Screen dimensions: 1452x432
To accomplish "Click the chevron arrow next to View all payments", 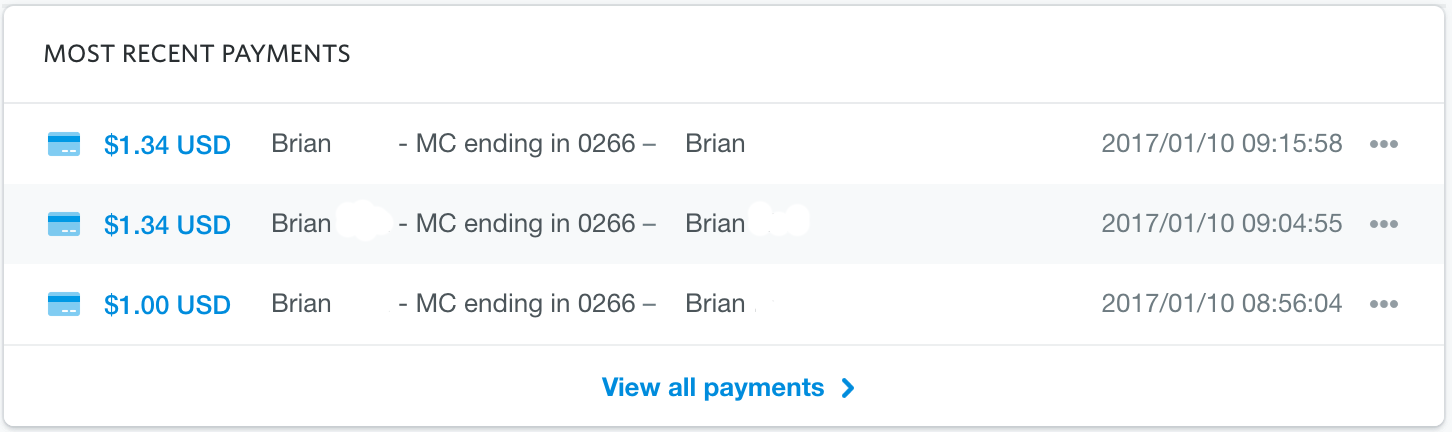I will pyautogui.click(x=848, y=388).
